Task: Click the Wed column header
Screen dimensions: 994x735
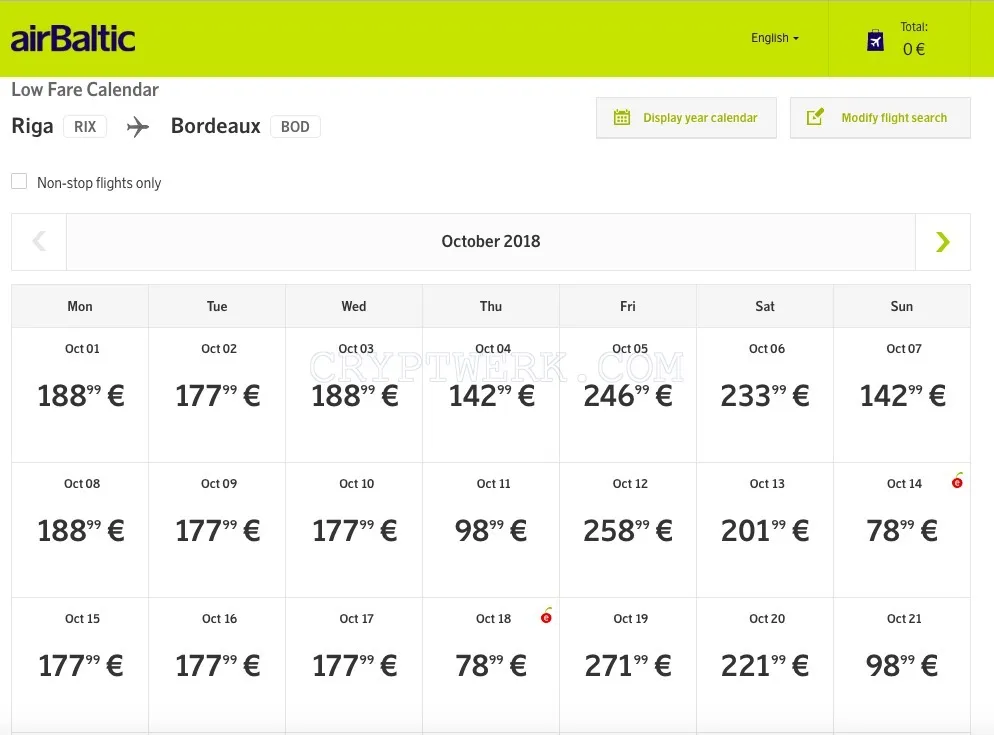Action: [x=354, y=306]
